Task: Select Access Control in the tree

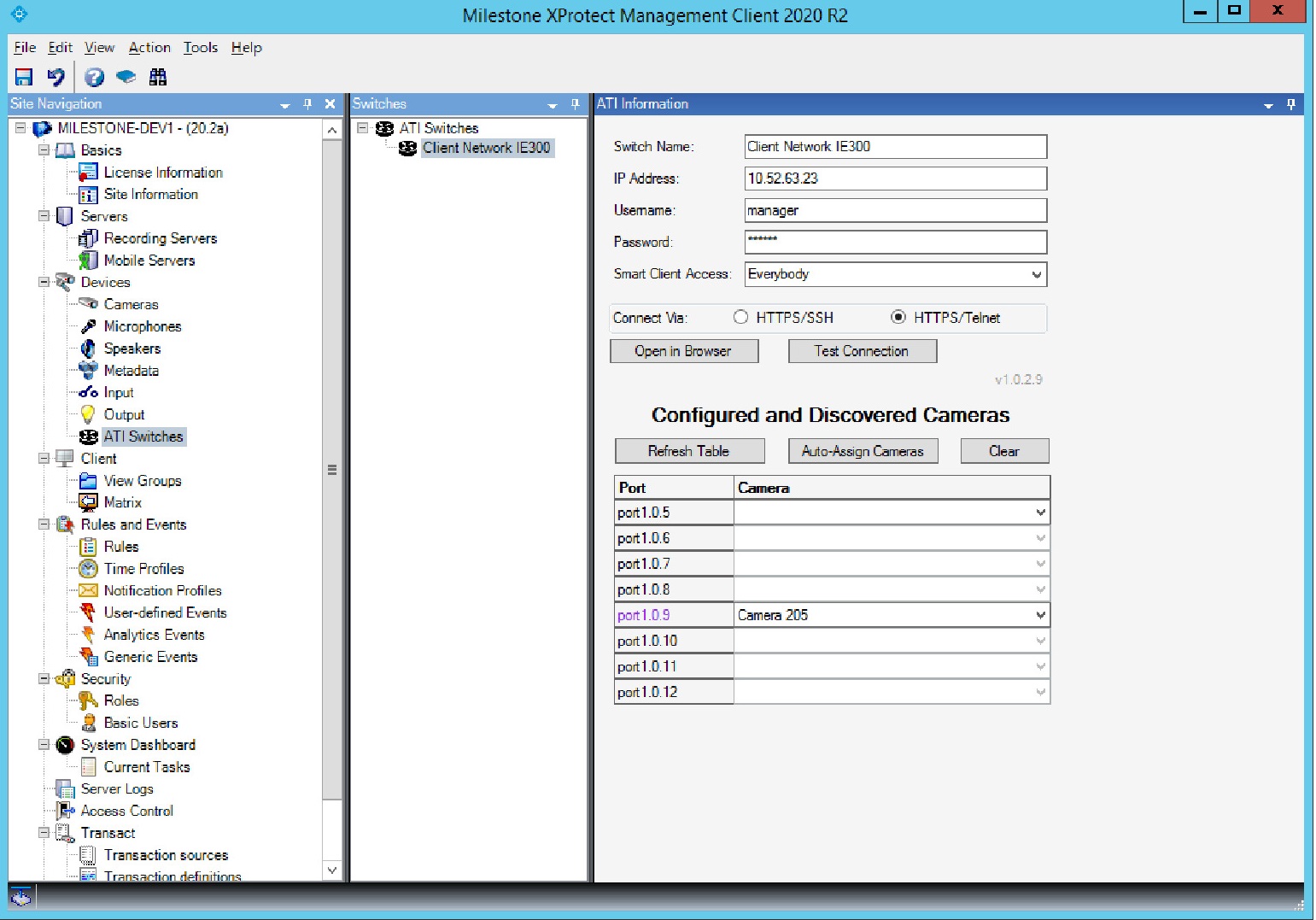Action: pyautogui.click(x=127, y=812)
